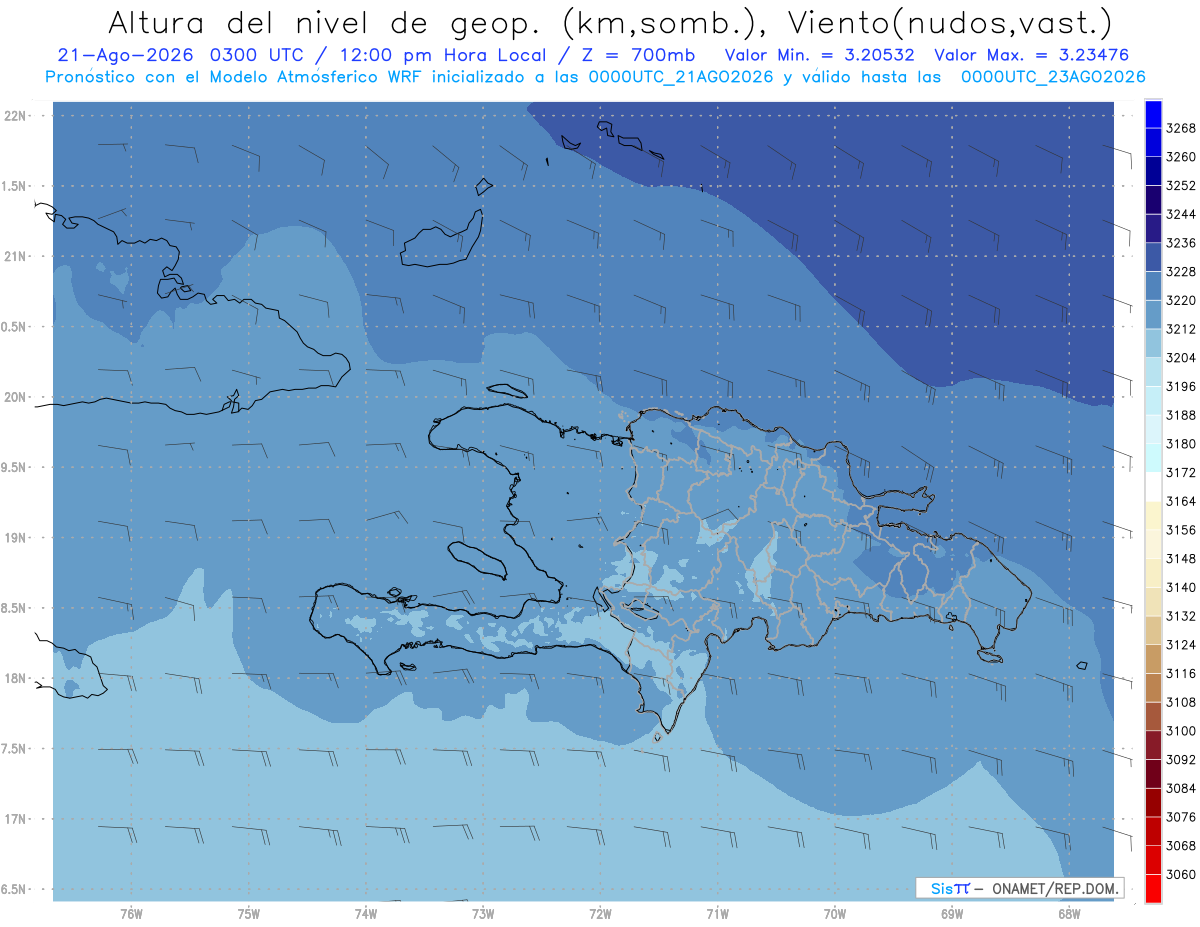Click the 68W longitude label

pyautogui.click(x=1069, y=913)
